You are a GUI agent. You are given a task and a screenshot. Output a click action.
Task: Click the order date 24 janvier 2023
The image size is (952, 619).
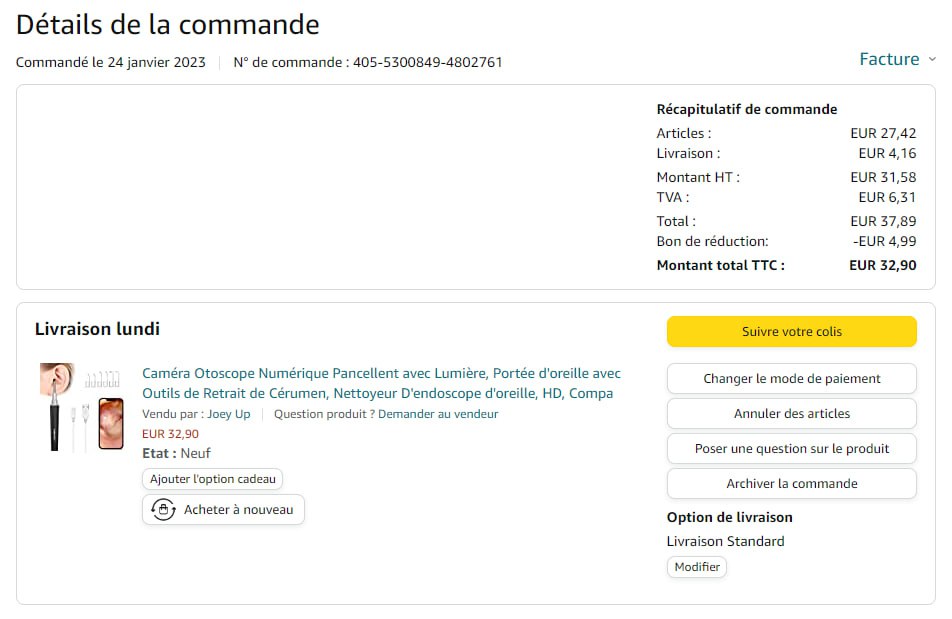[x=156, y=63]
